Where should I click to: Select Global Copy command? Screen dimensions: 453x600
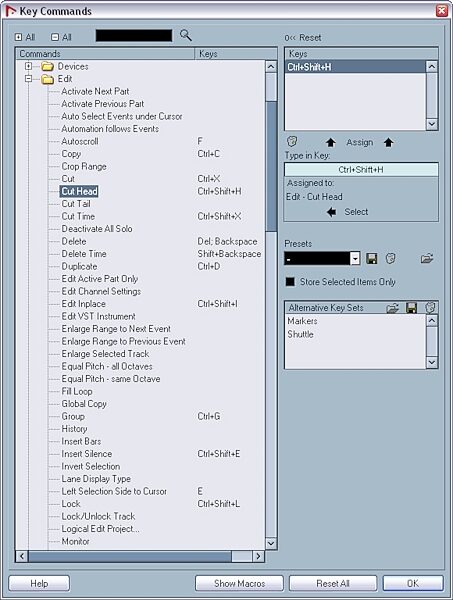coord(84,404)
